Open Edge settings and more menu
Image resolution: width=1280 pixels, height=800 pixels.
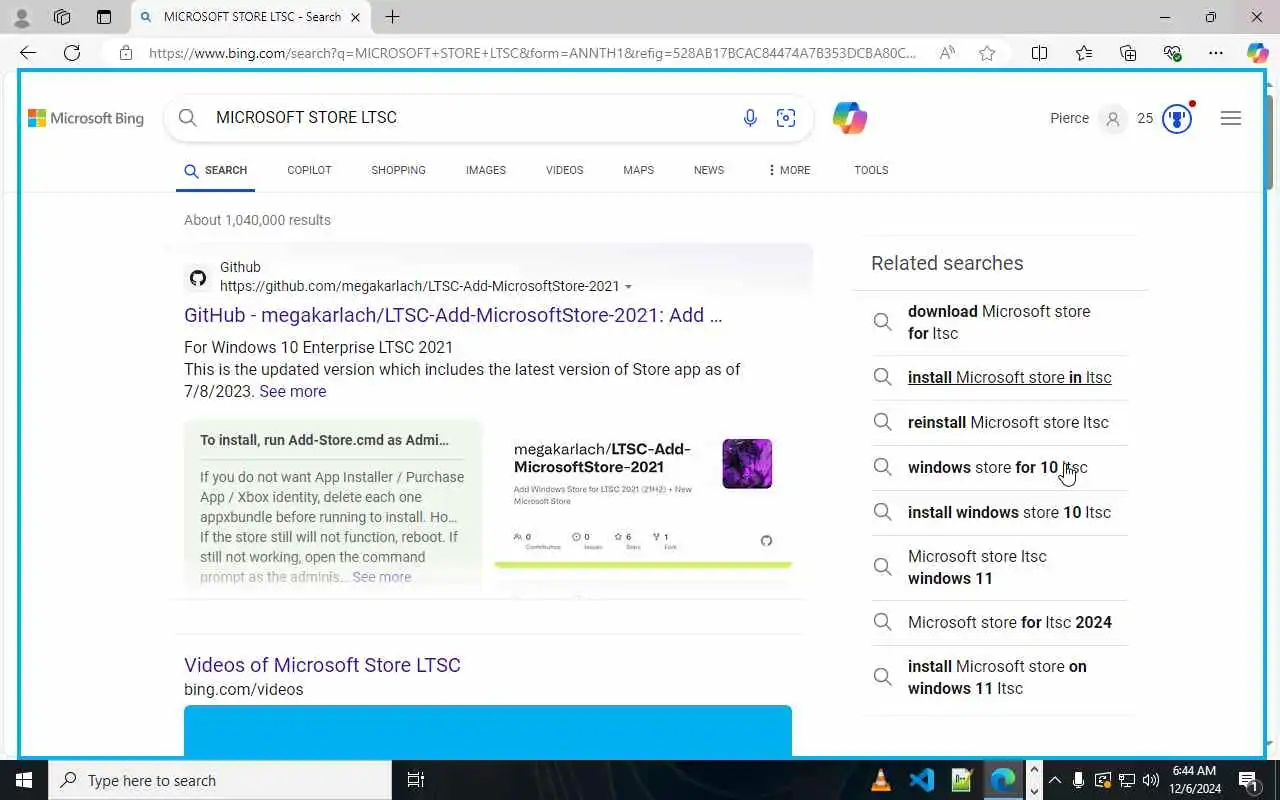coord(1216,53)
